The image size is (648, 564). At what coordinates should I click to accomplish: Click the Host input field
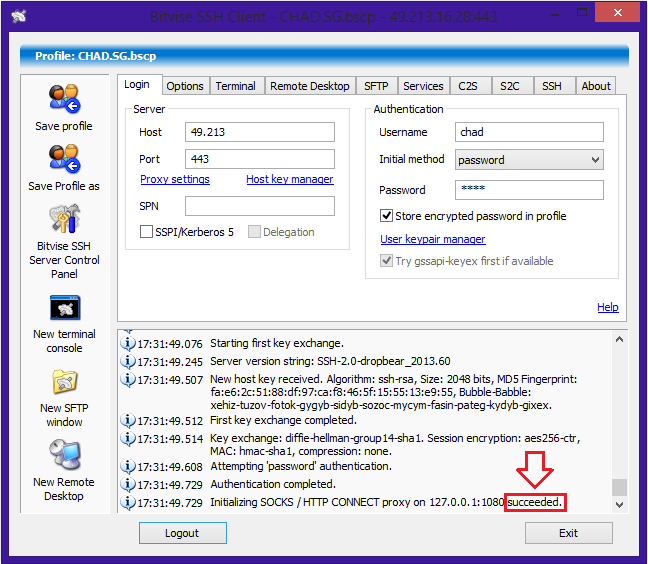click(260, 132)
